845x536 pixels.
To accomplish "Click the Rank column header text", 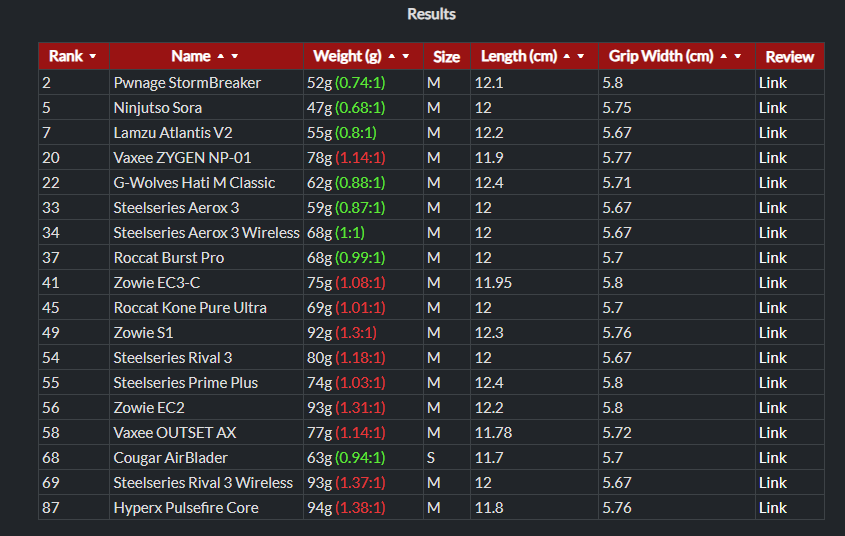I will 66,56.
